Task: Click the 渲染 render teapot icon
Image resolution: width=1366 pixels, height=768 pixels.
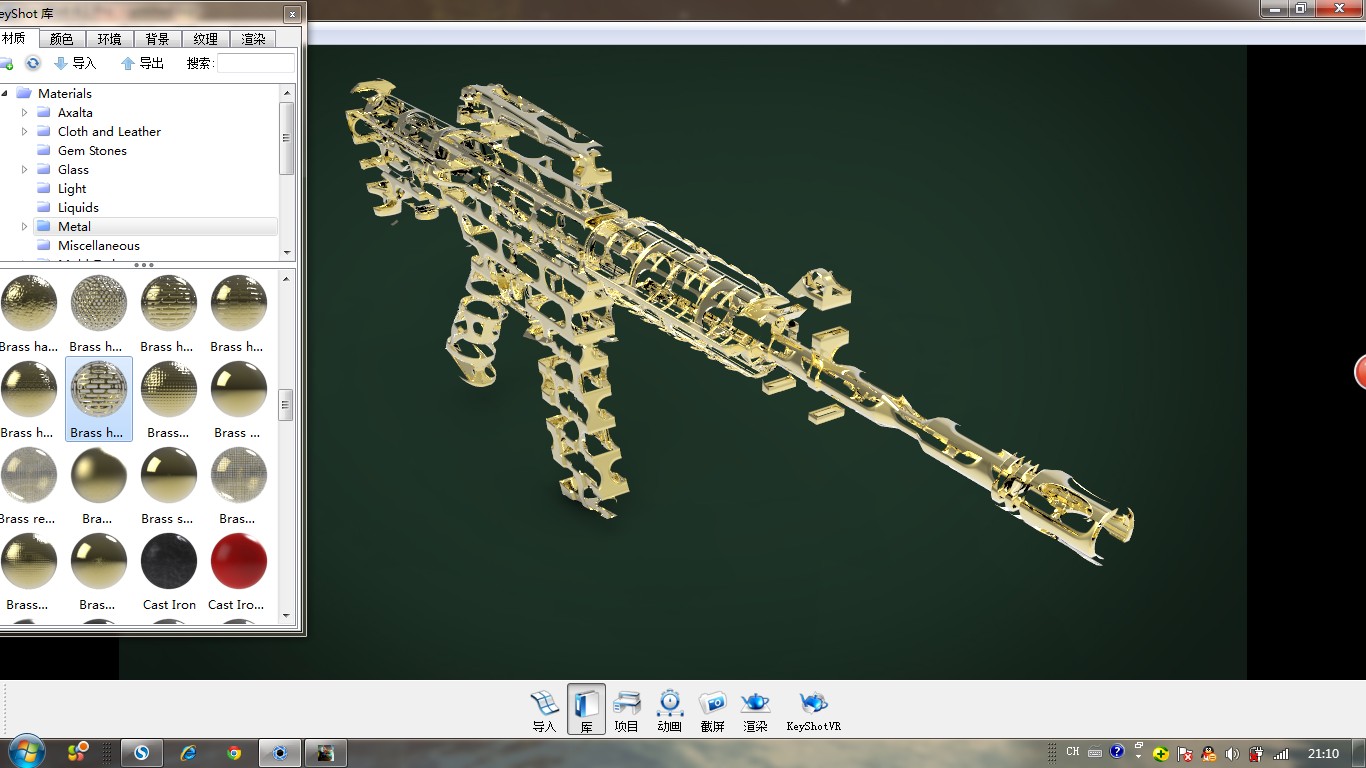Action: click(x=755, y=711)
